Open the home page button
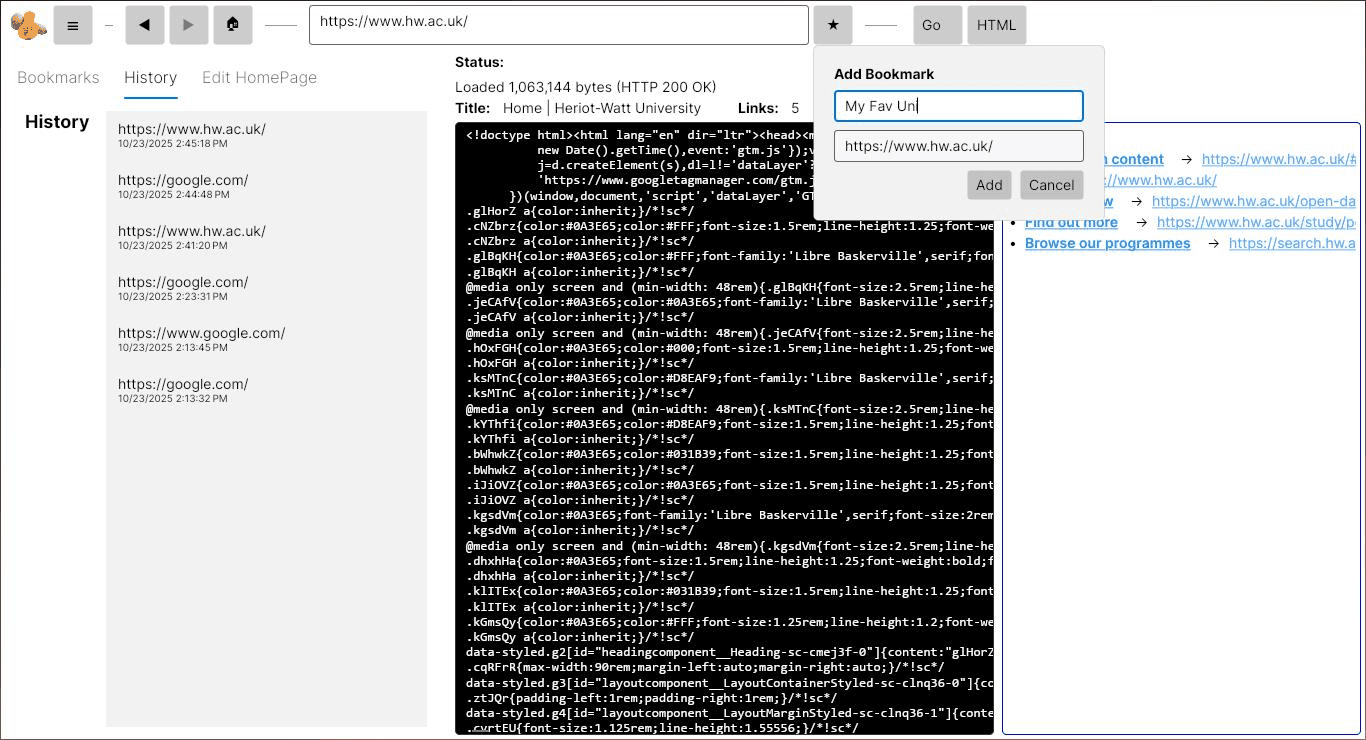Screen dimensions: 1366x740 point(233,25)
